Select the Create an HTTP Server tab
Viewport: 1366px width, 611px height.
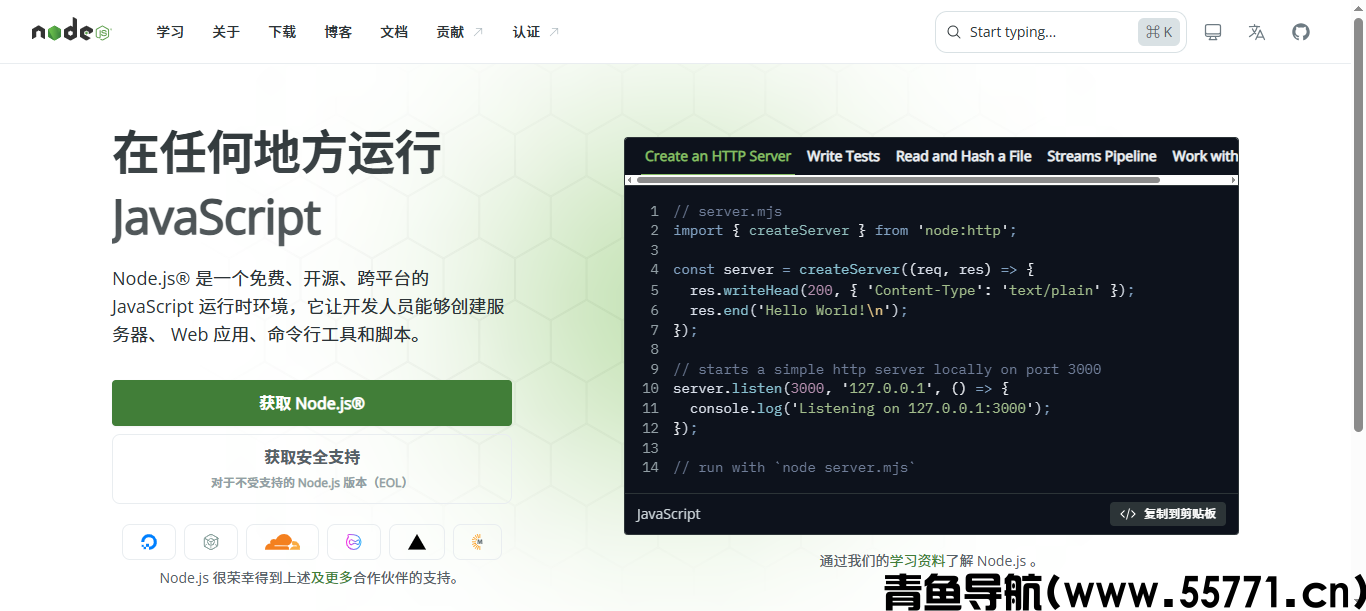(x=718, y=156)
